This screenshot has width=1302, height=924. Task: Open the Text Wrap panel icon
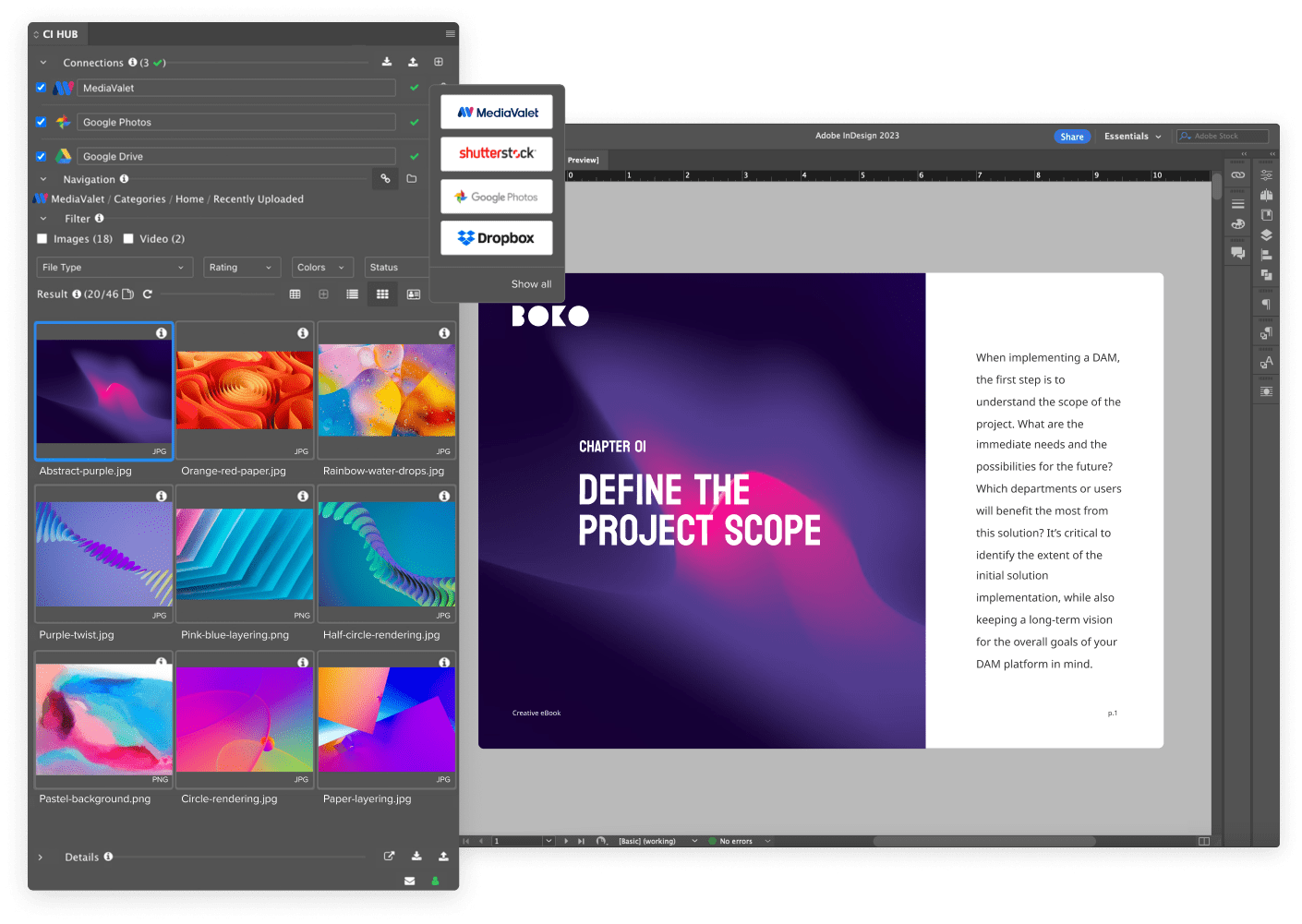pos(1266,391)
